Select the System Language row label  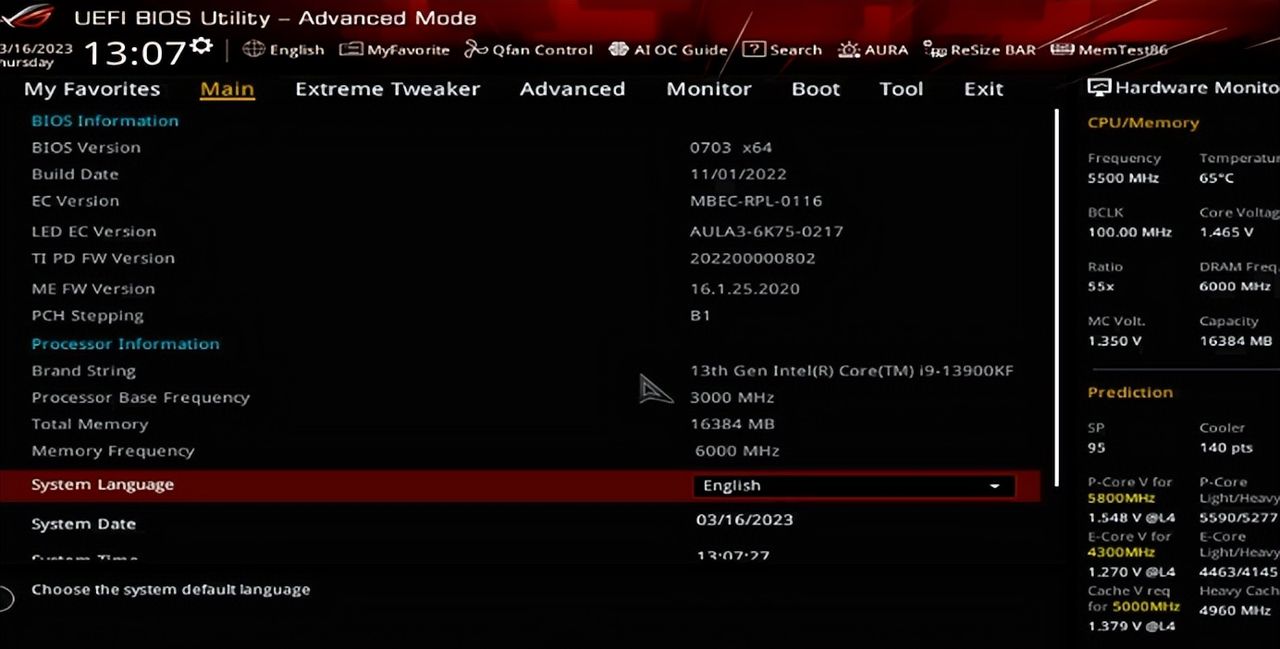[x=103, y=485]
